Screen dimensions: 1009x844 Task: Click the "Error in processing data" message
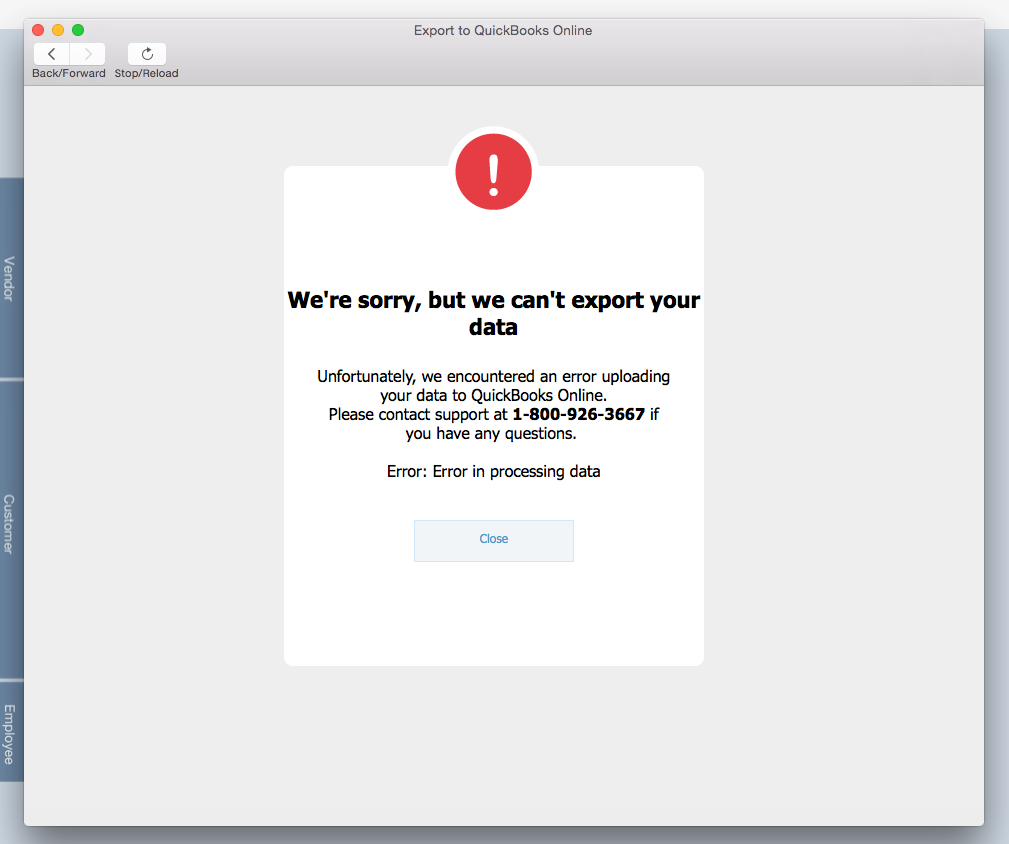[494, 472]
